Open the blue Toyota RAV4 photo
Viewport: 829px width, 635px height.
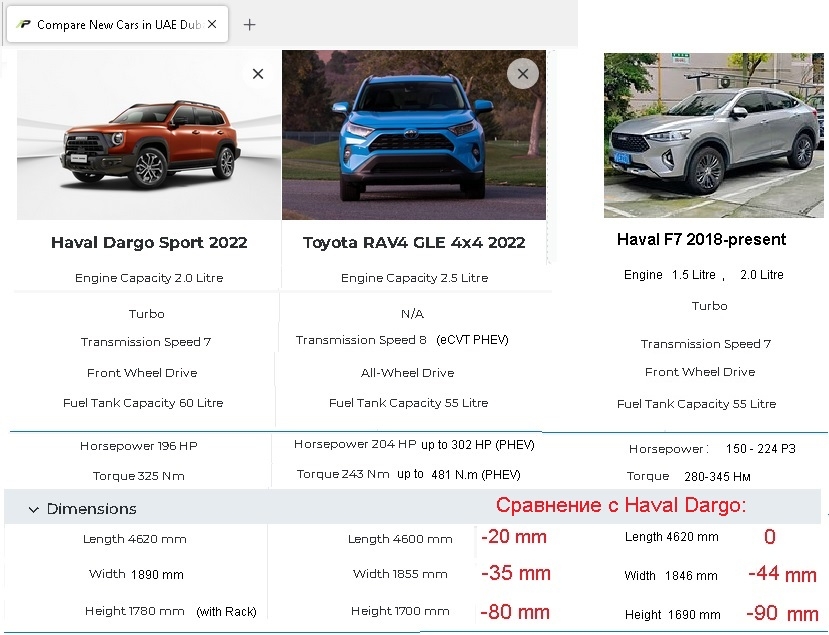click(x=414, y=135)
